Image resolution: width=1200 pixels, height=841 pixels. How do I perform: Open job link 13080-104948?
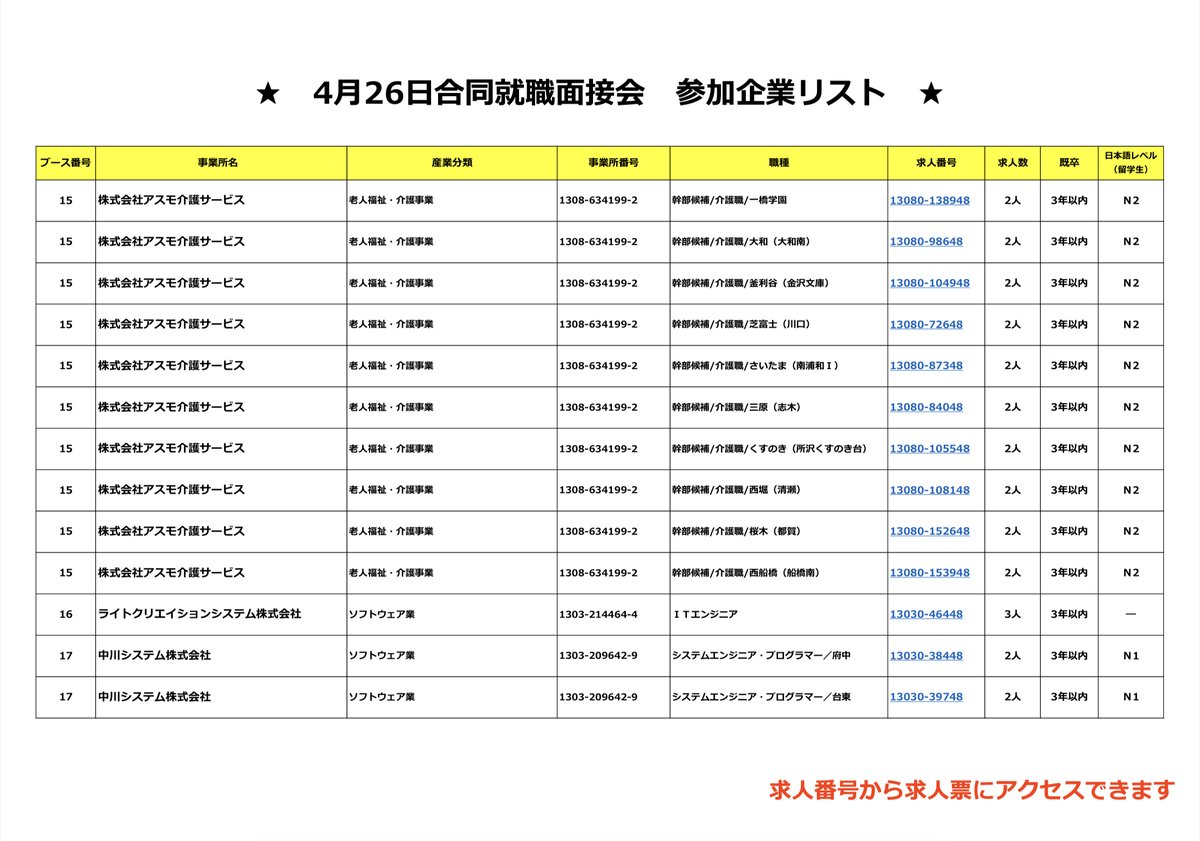pos(929,283)
